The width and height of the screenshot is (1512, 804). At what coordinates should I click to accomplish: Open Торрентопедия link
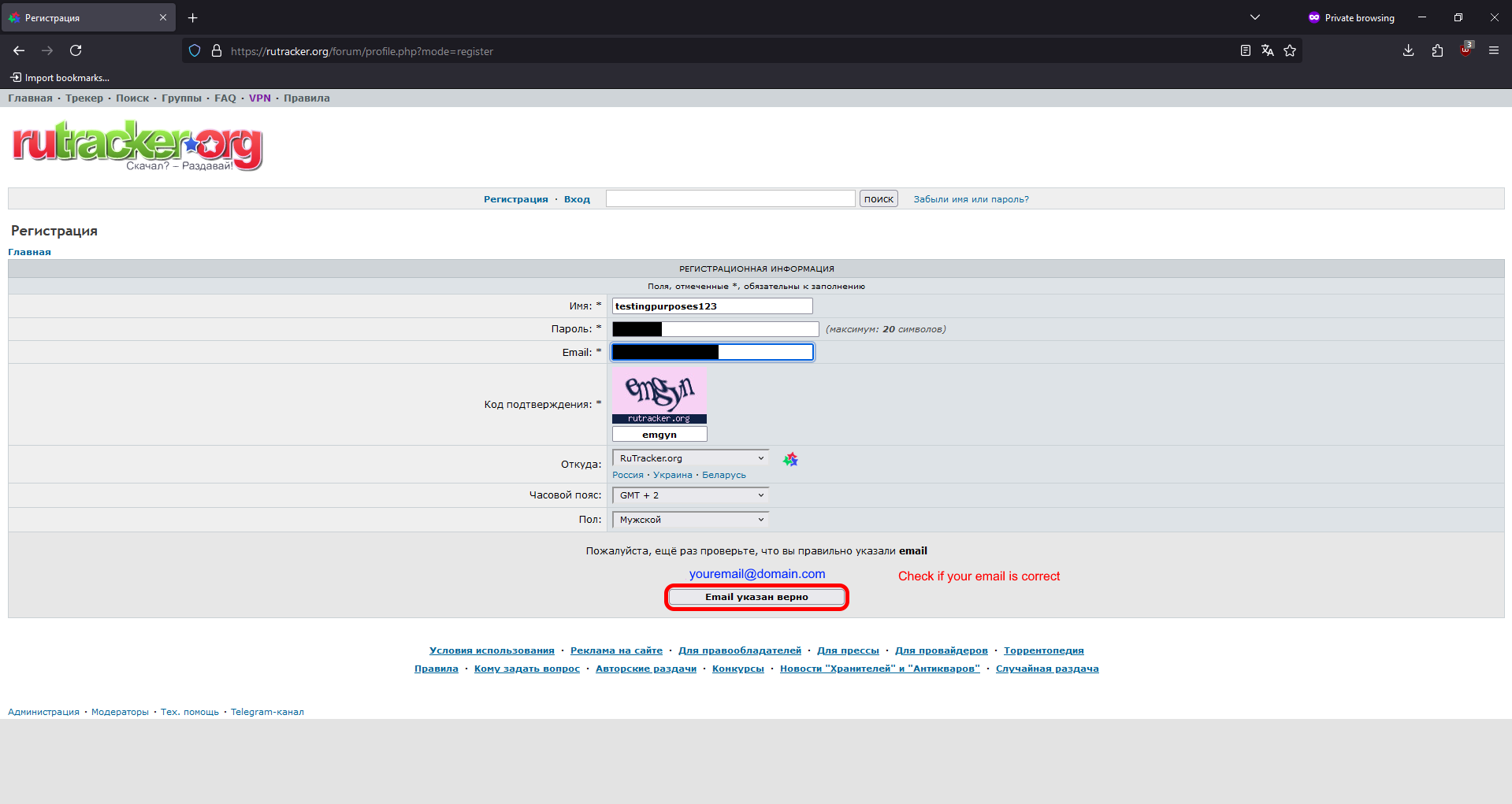click(x=1044, y=650)
